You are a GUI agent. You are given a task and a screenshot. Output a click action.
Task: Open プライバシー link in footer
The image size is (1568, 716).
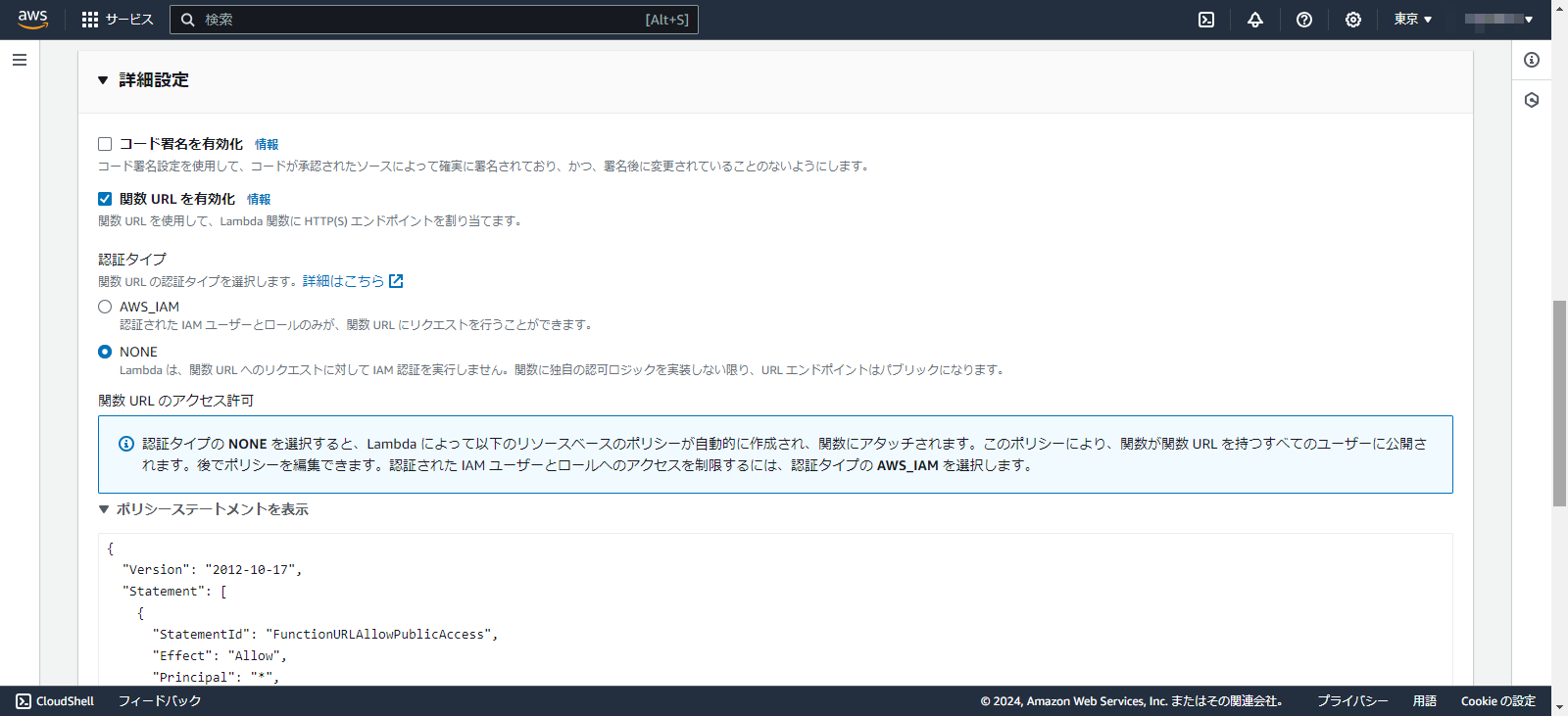click(x=1352, y=701)
